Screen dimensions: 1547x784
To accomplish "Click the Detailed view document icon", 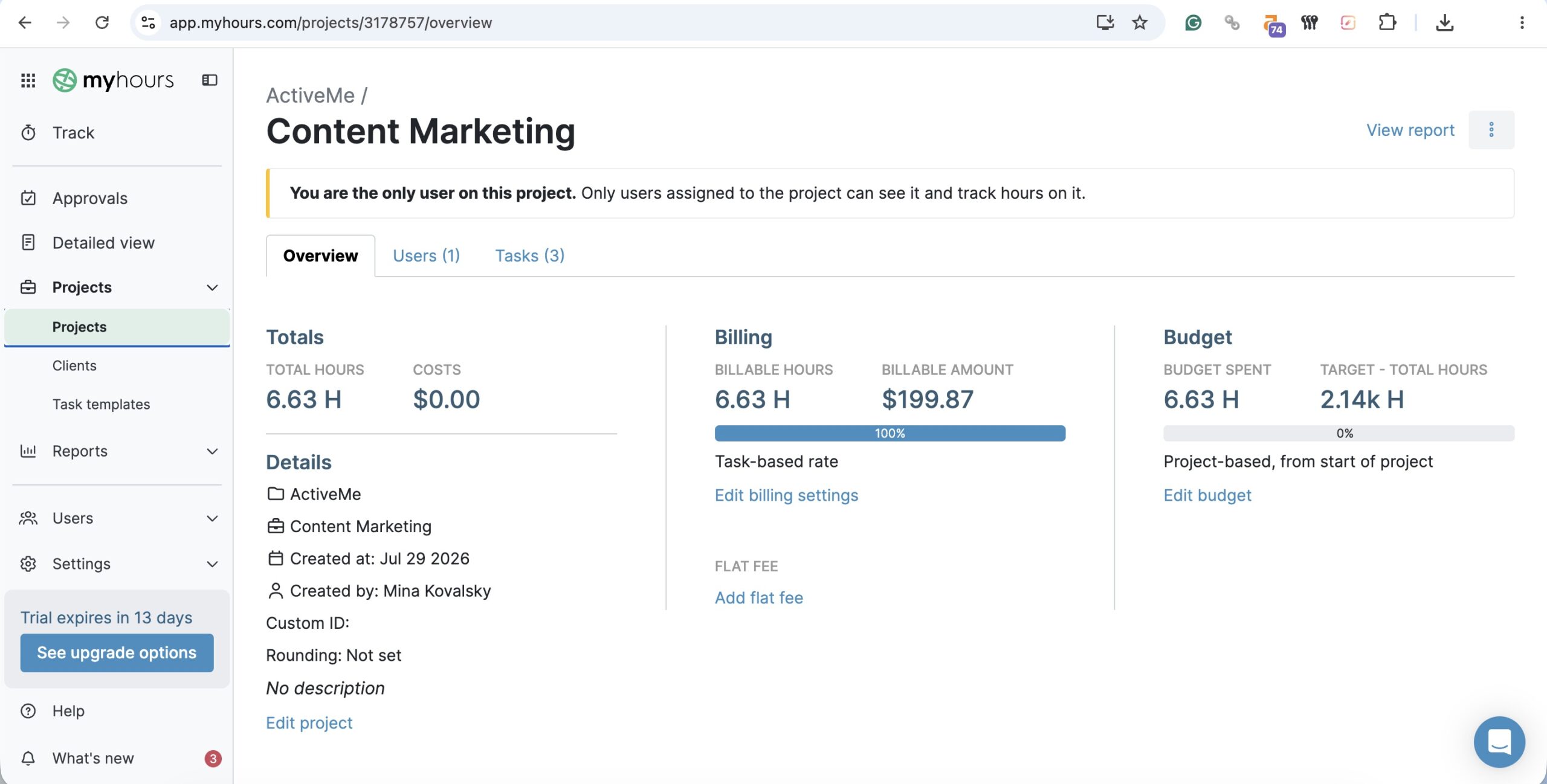I will coord(28,242).
